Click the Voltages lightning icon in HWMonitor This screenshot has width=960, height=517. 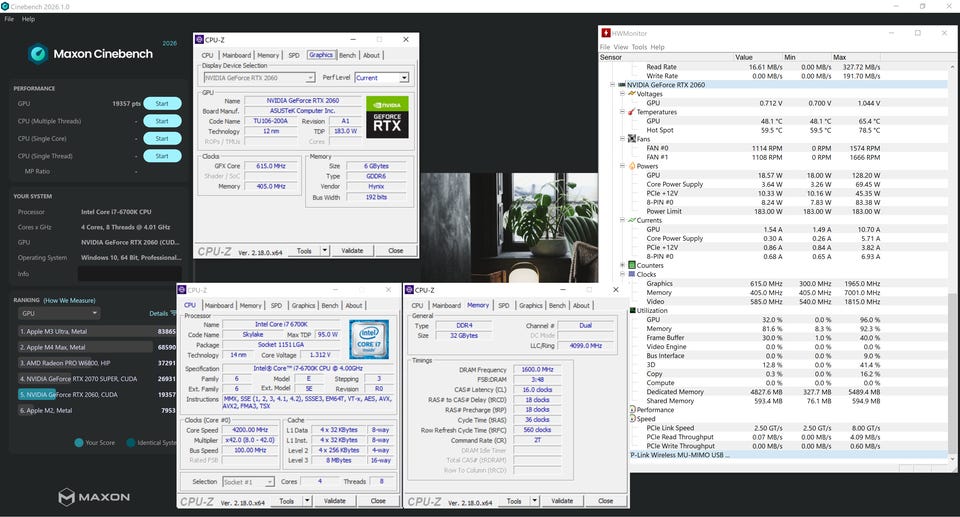point(632,94)
